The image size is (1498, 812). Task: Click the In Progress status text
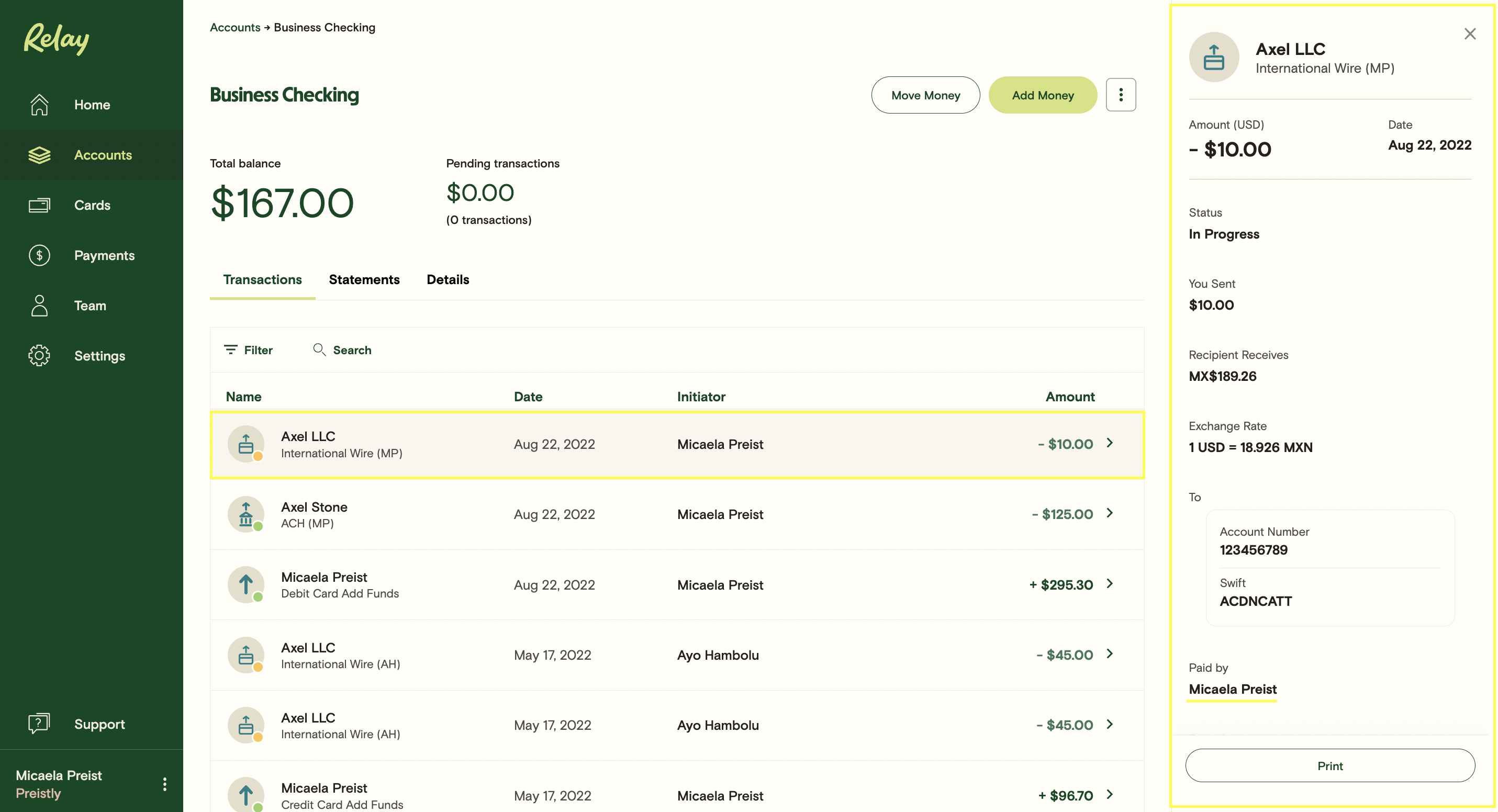point(1224,234)
